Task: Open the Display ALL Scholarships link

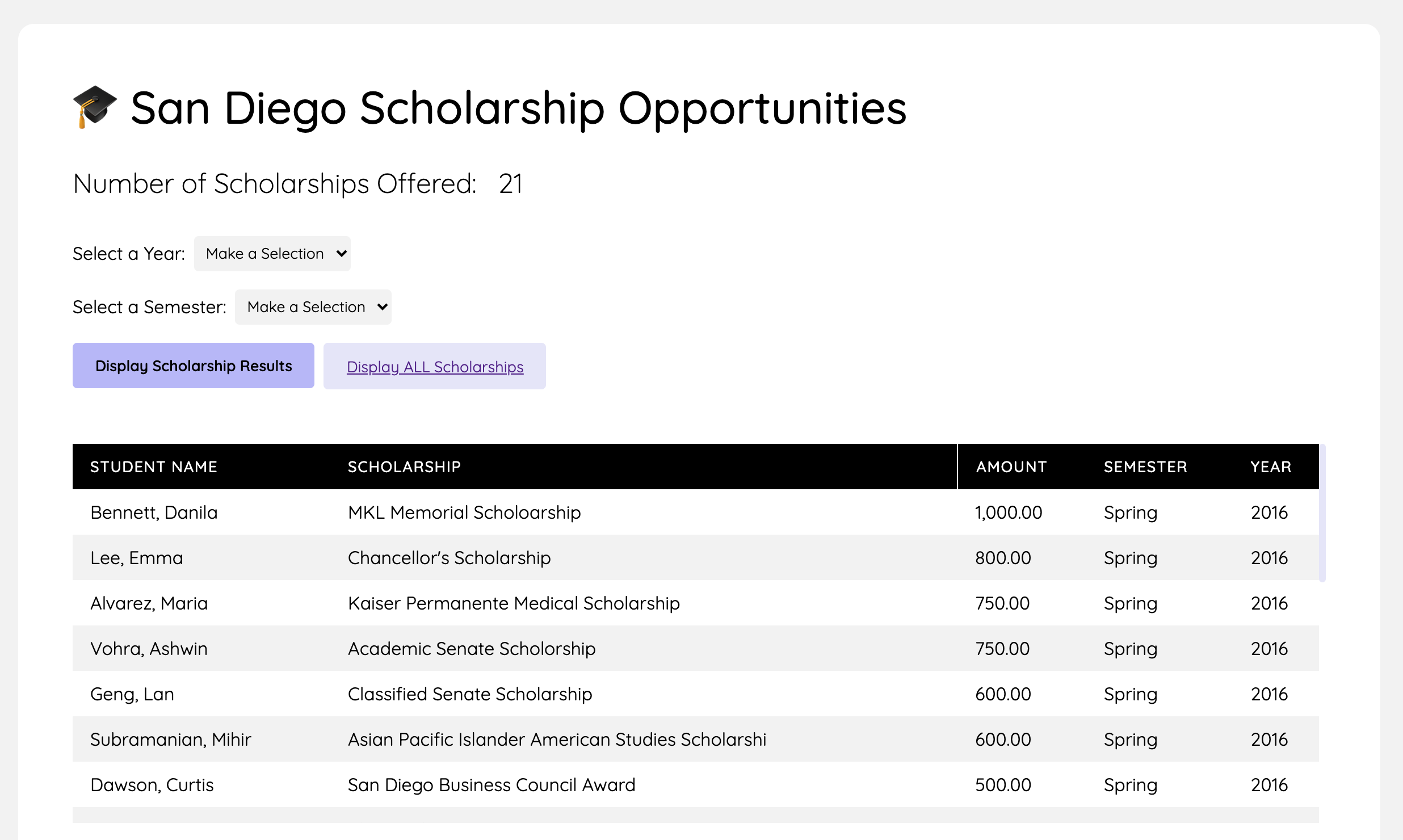Action: (435, 367)
